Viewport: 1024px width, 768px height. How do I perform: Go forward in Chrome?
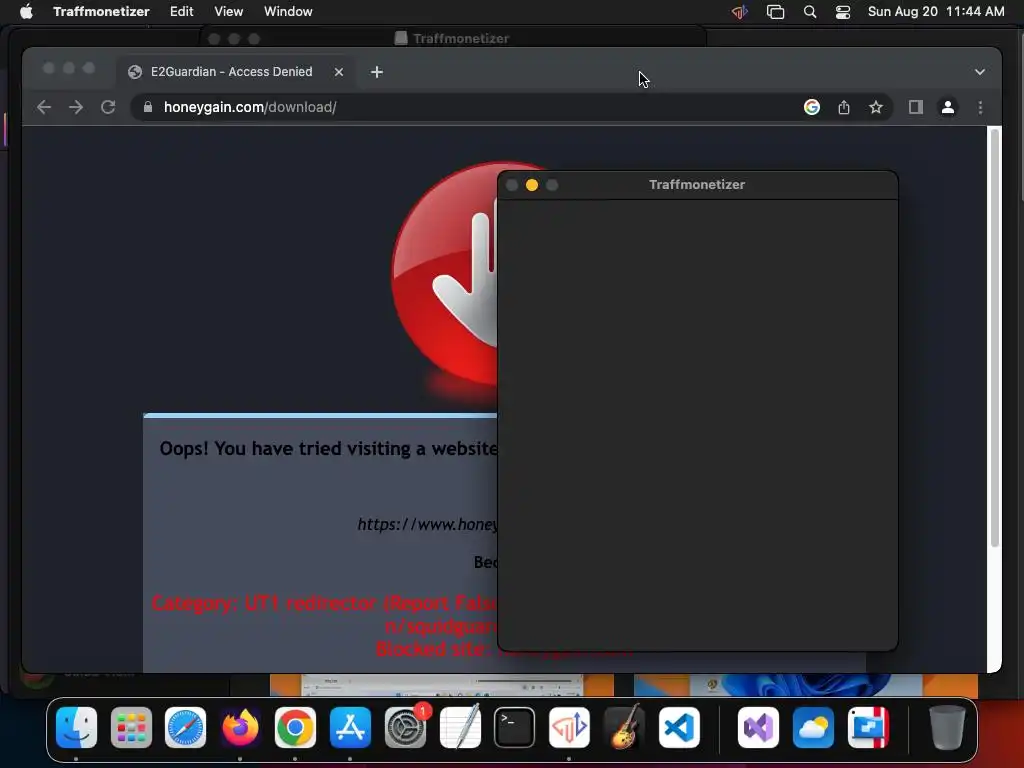pyautogui.click(x=76, y=107)
